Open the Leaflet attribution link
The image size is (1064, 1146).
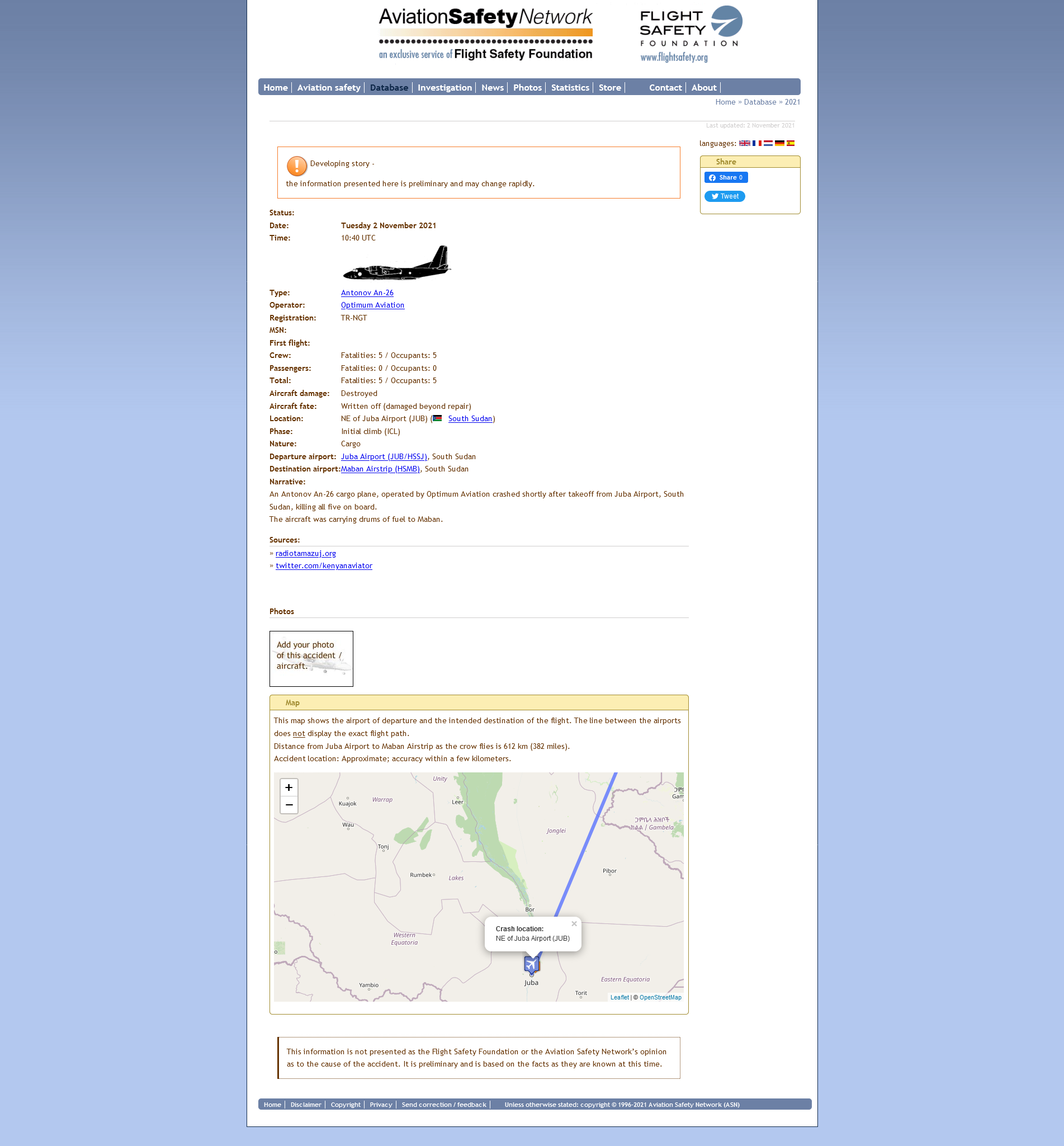tap(620, 997)
